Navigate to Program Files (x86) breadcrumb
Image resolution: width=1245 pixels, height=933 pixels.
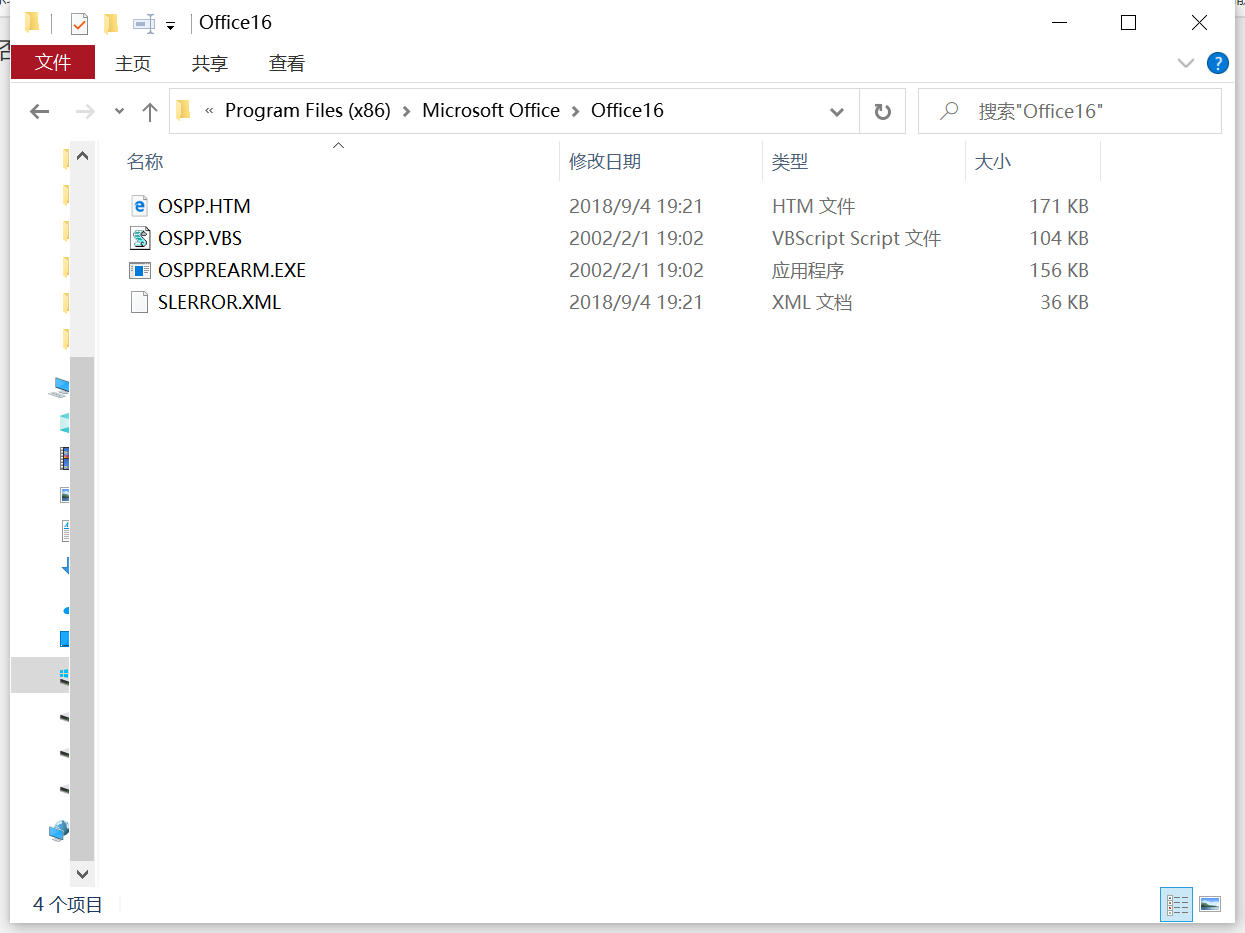pyautogui.click(x=307, y=111)
